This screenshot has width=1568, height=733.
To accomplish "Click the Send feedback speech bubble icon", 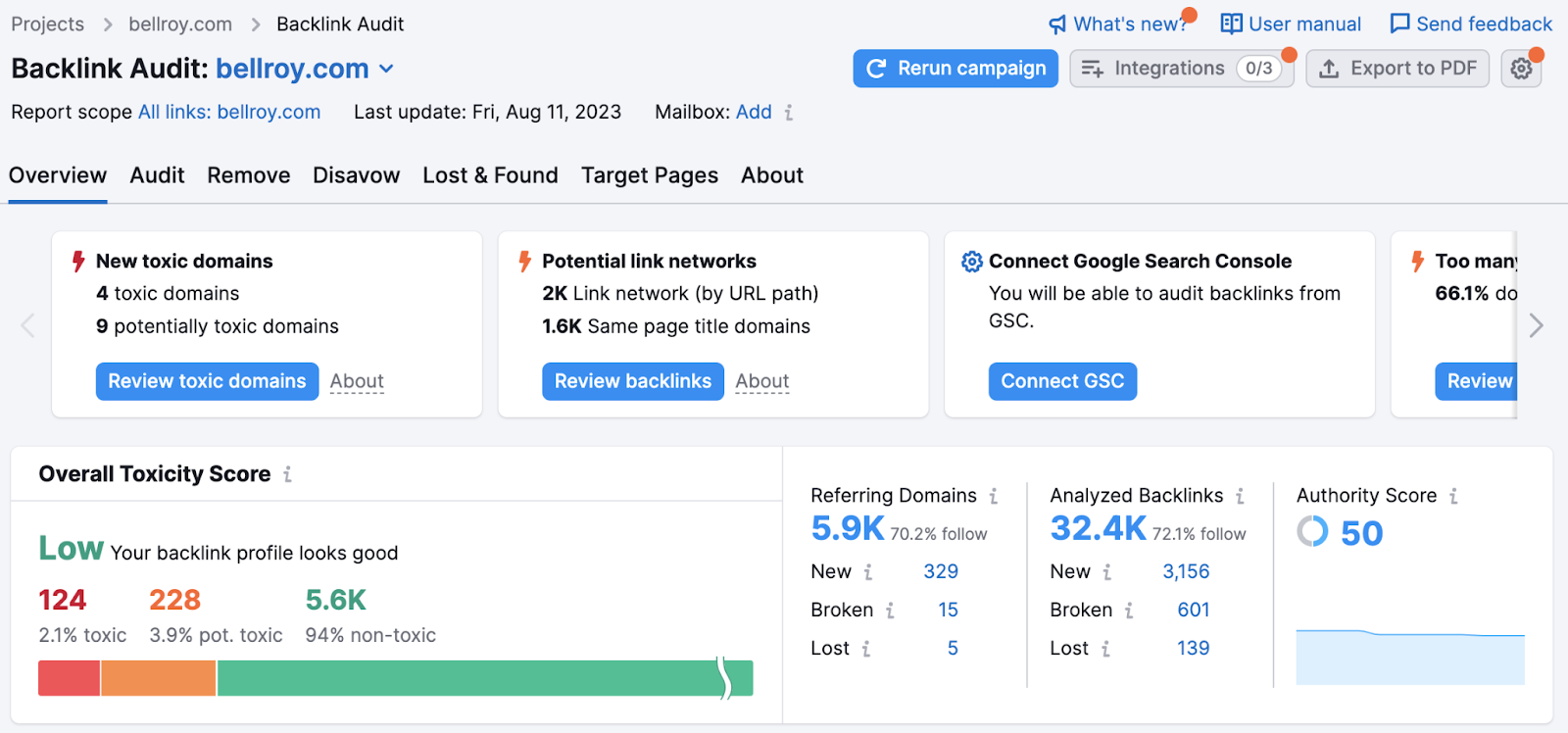I will (x=1399, y=24).
